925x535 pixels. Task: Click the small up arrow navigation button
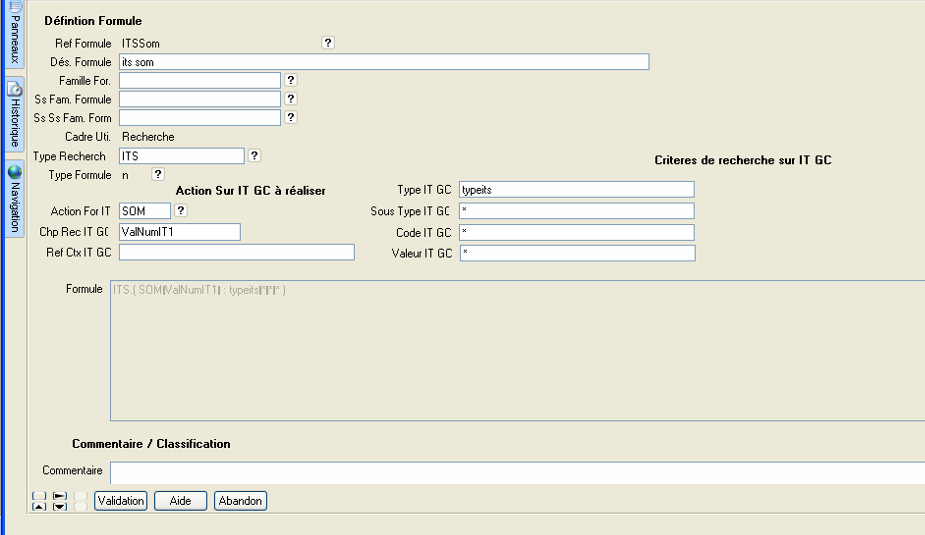(39, 506)
